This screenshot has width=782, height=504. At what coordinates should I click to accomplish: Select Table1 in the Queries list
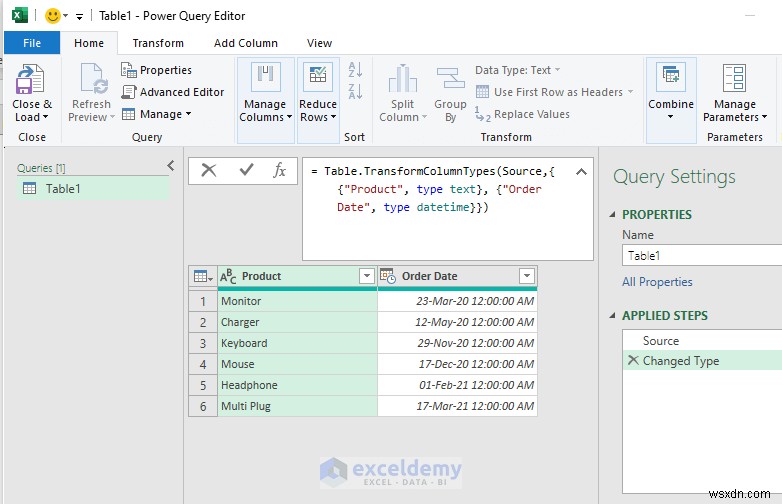(93, 188)
